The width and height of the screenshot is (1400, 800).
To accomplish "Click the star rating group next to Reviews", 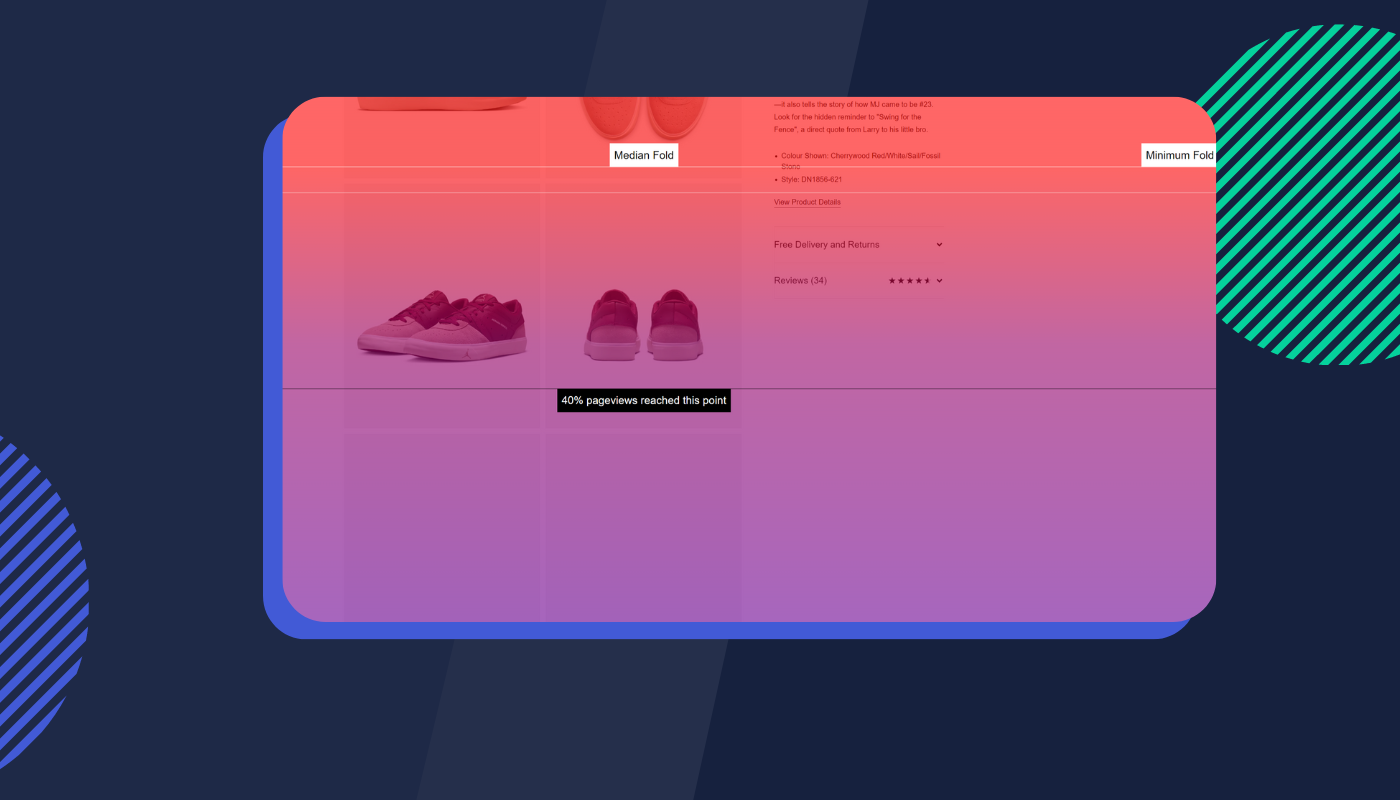I will 910,281.
